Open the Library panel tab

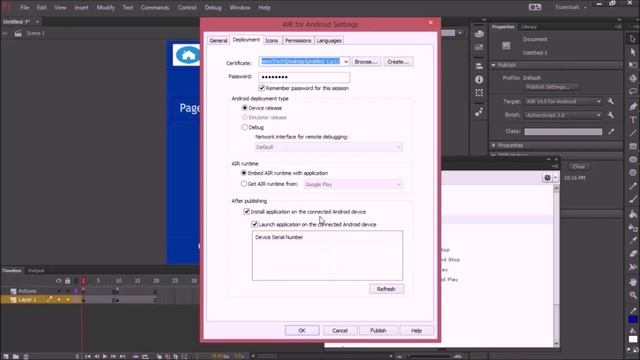(529, 27)
